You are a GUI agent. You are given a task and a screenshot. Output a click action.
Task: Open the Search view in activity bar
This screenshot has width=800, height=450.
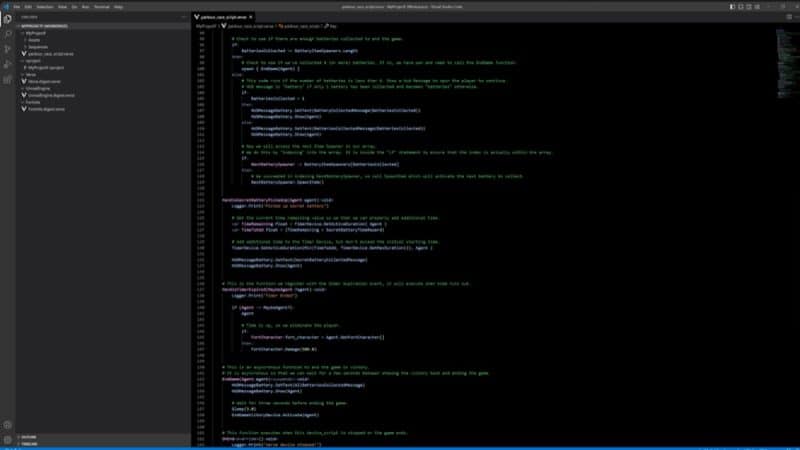(7, 34)
